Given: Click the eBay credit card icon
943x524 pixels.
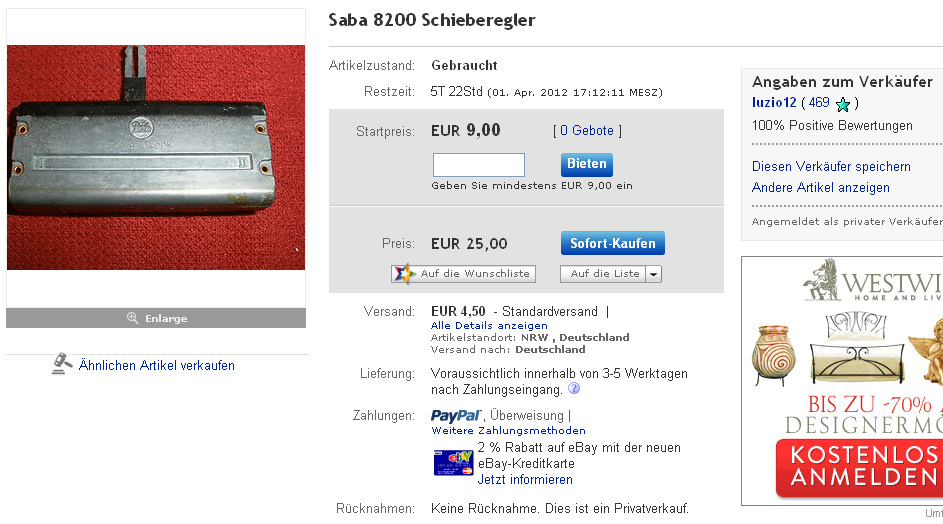Looking at the screenshot, I should pyautogui.click(x=453, y=462).
